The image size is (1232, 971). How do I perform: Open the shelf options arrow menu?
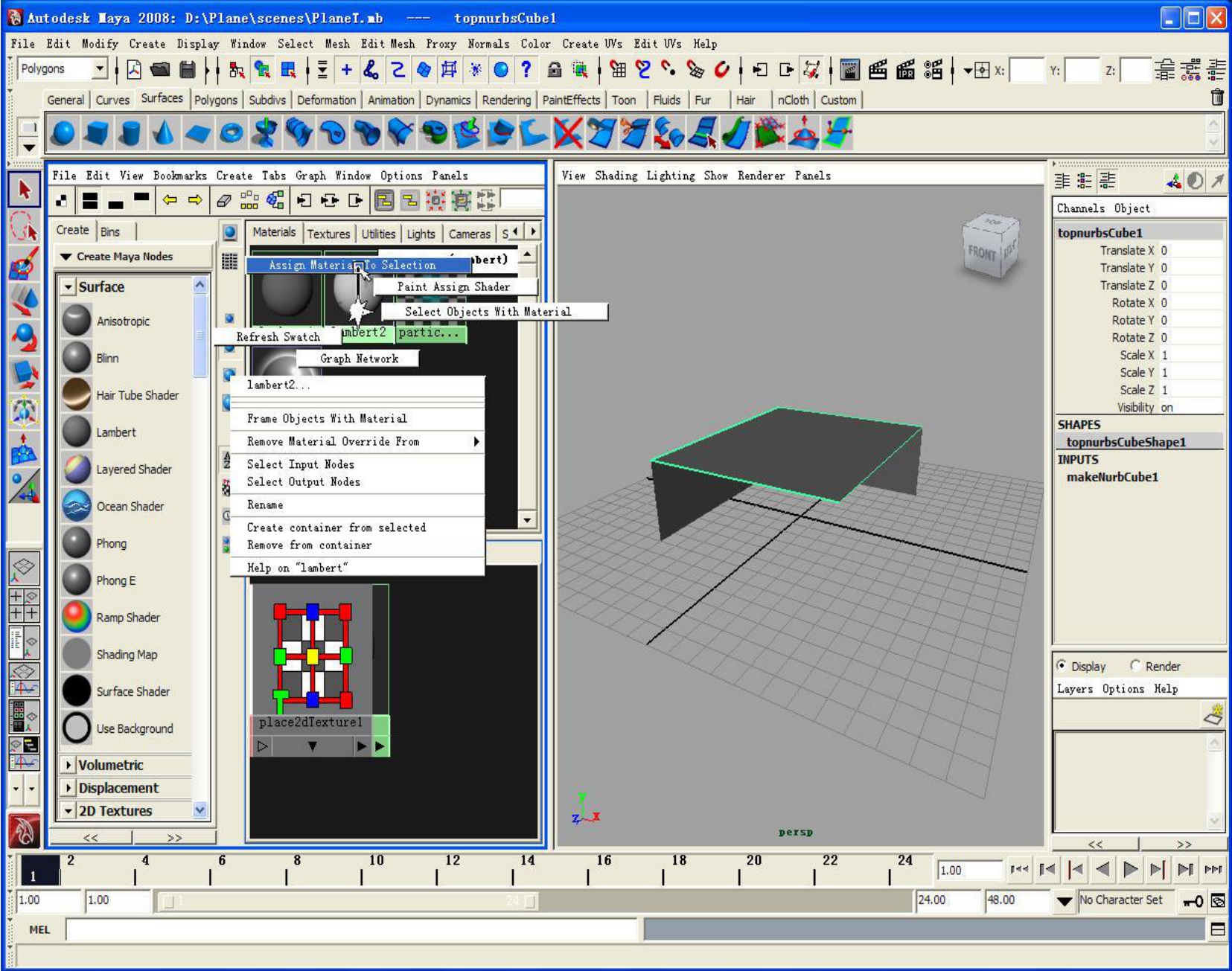(28, 148)
